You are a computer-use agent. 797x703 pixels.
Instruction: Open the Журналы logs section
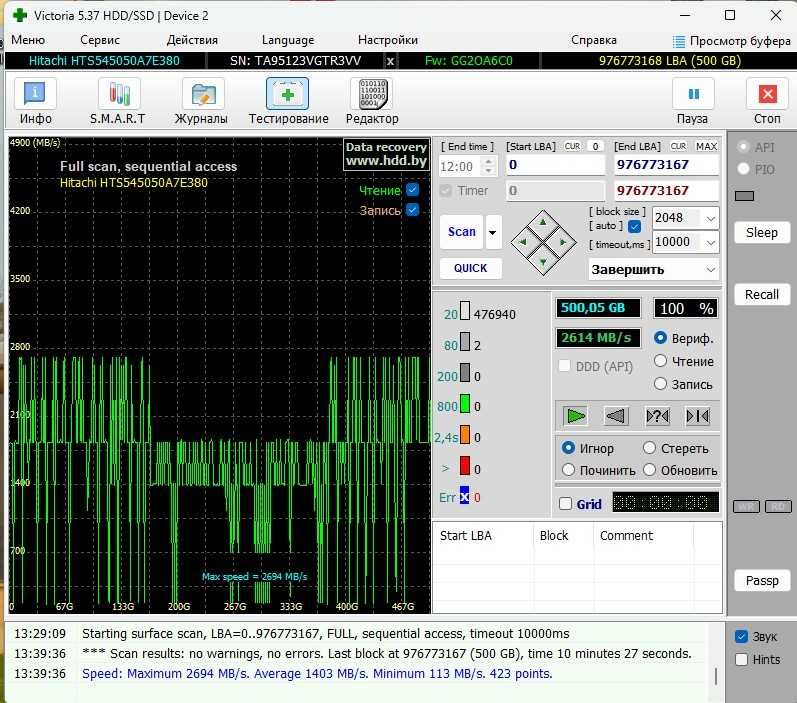202,101
